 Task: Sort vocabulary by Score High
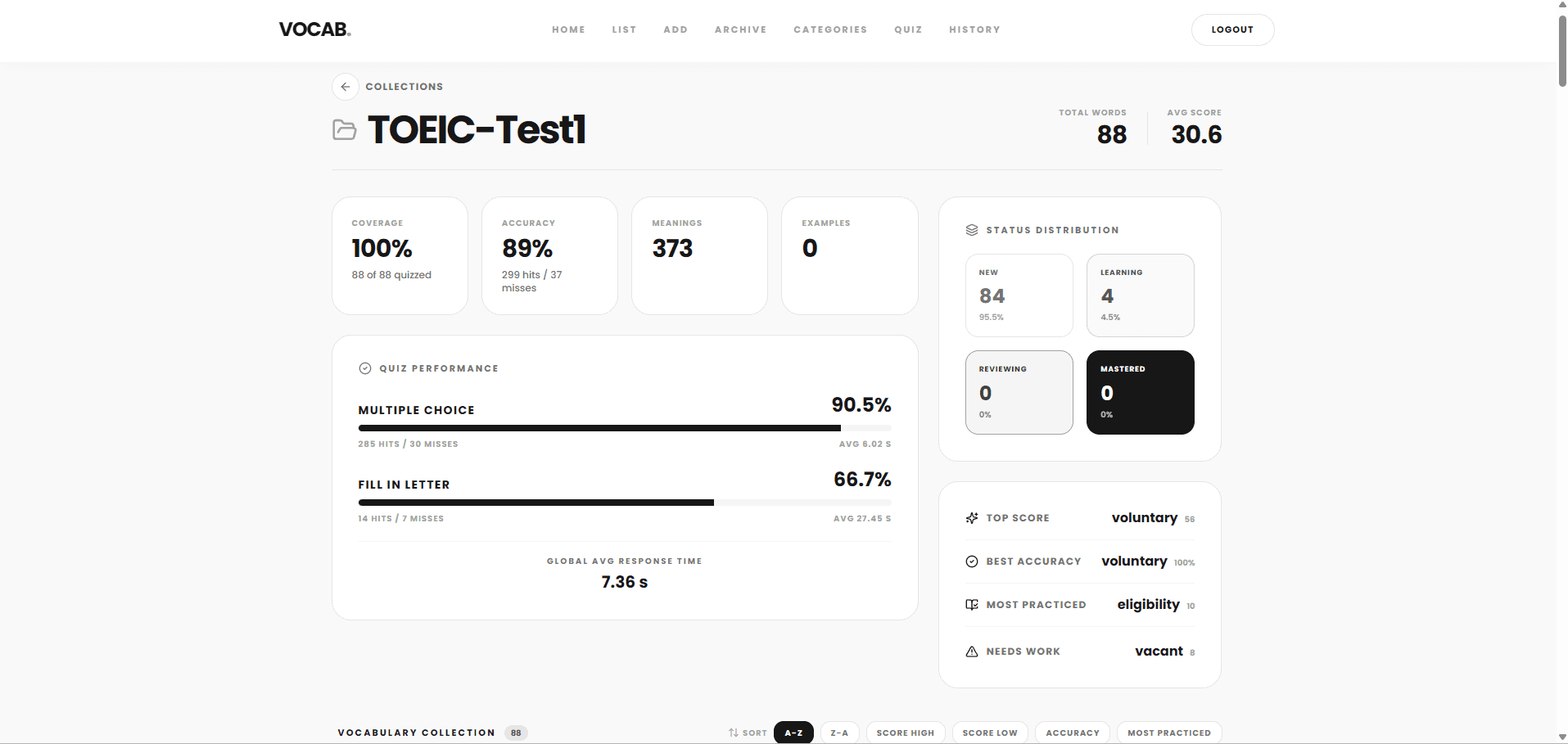(x=905, y=733)
